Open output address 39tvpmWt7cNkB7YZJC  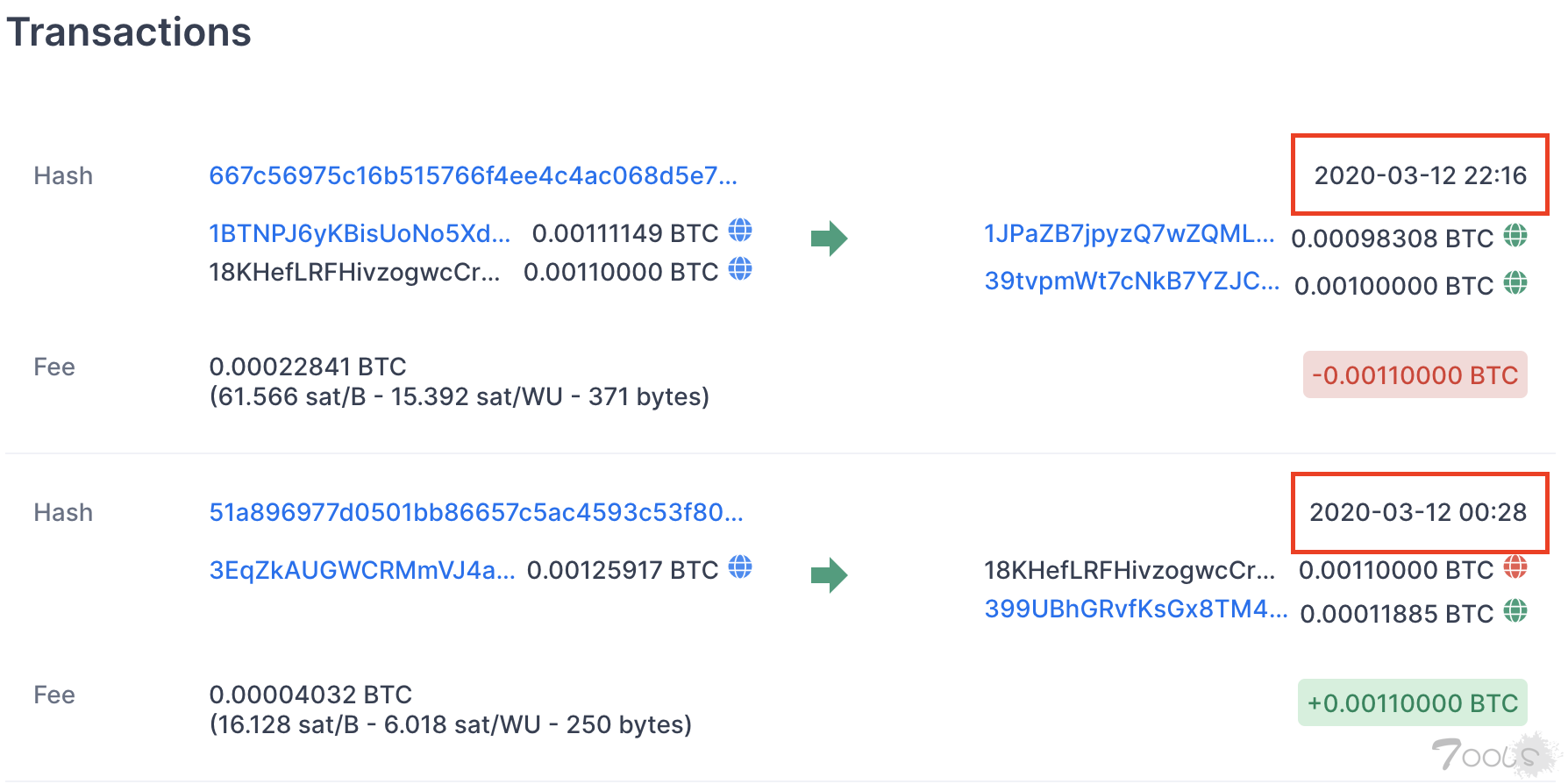click(x=1131, y=281)
